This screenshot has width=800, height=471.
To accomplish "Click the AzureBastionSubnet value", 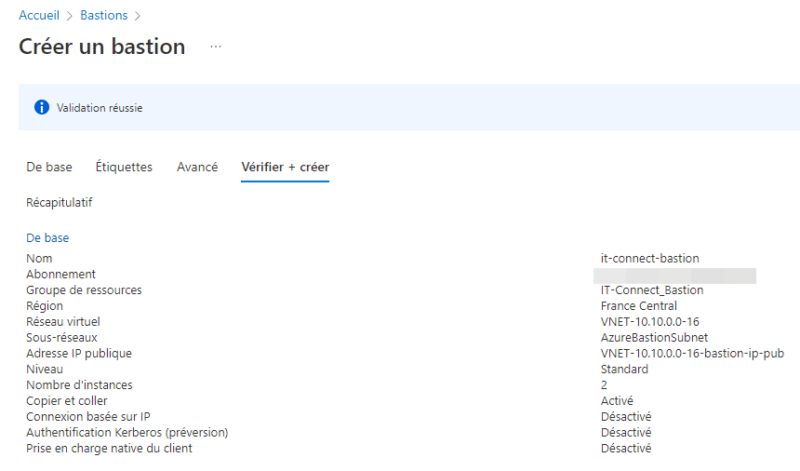I will point(654,337).
